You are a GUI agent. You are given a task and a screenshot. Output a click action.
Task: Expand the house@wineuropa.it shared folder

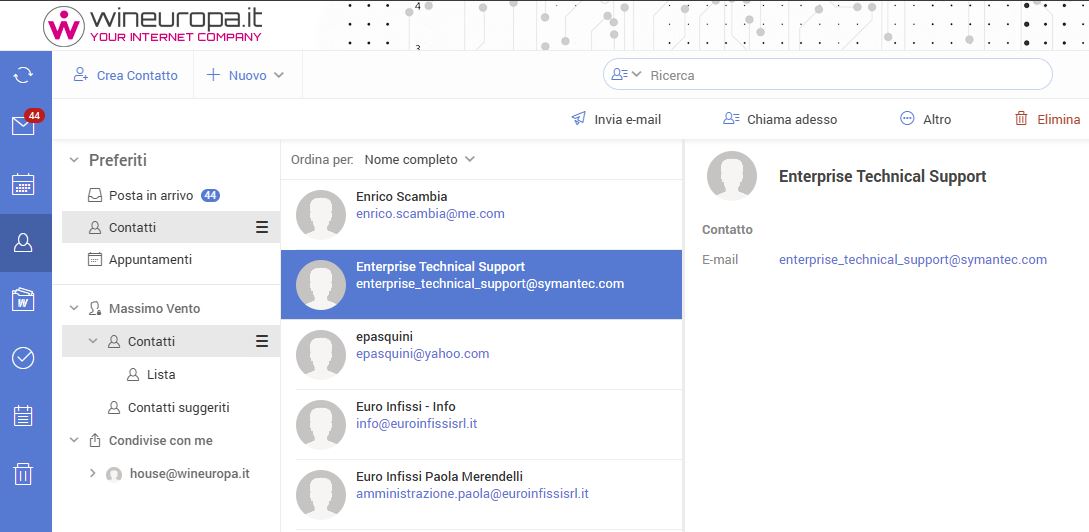[x=93, y=473]
